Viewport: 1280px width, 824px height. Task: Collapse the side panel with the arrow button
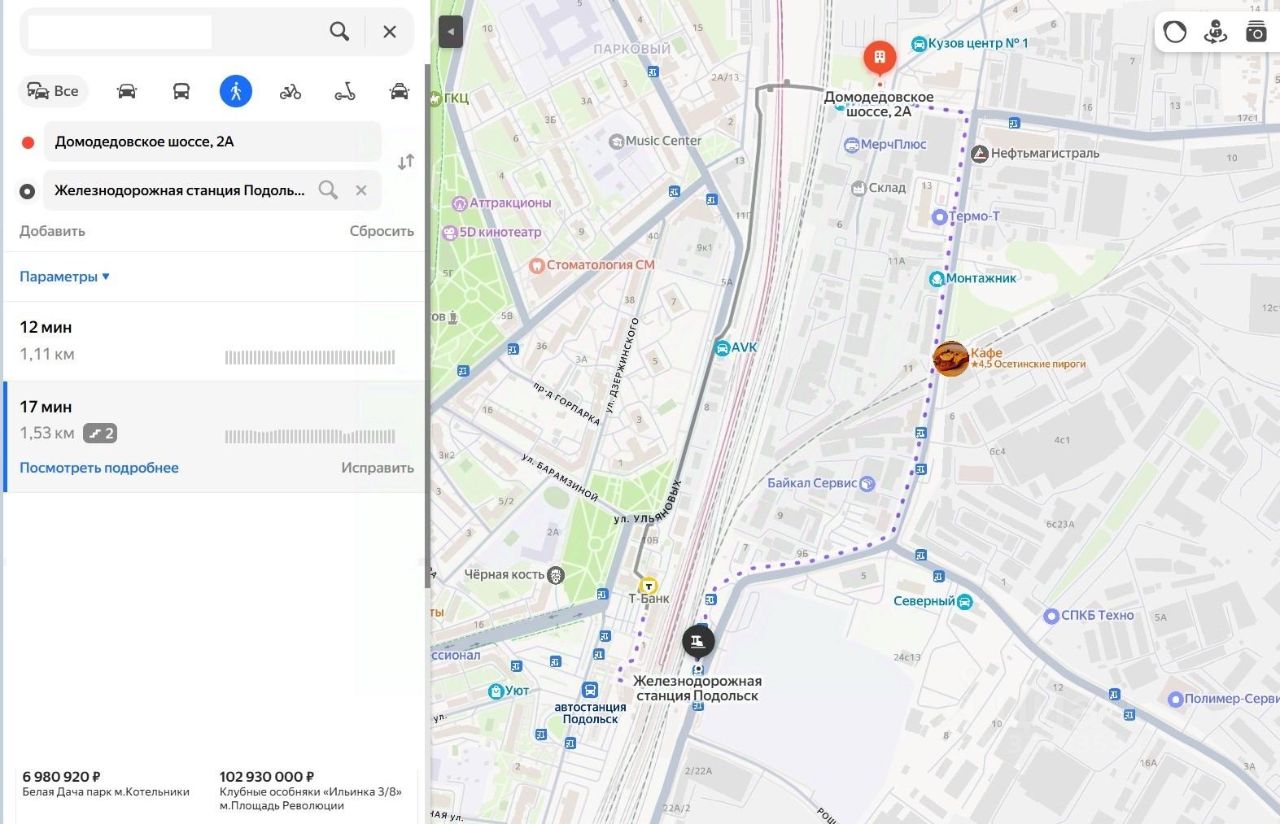coord(450,32)
